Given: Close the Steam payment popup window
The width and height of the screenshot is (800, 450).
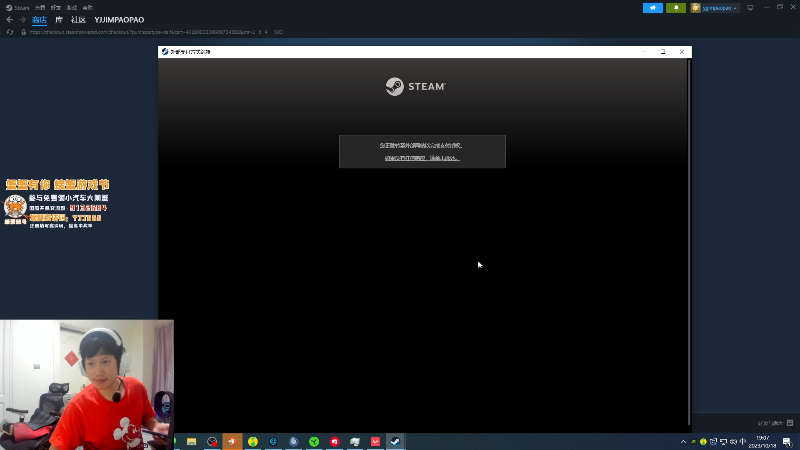Looking at the screenshot, I should pos(682,52).
